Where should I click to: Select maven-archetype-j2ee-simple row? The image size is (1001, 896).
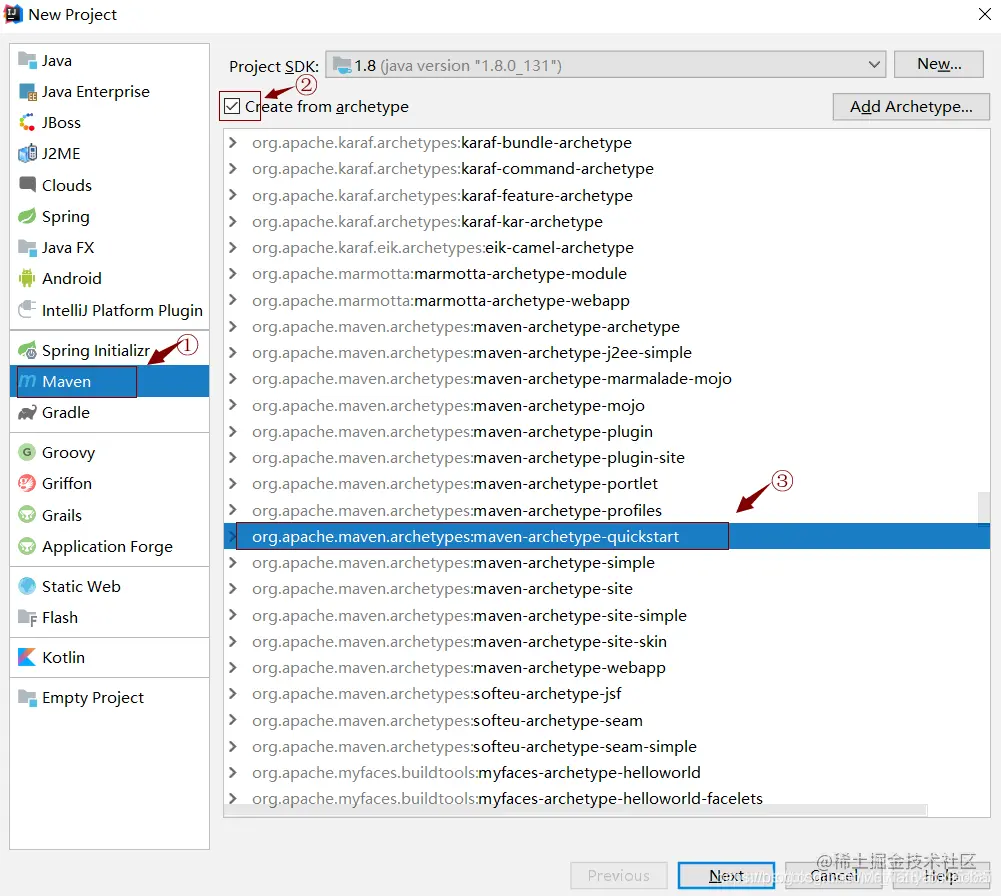click(606, 353)
